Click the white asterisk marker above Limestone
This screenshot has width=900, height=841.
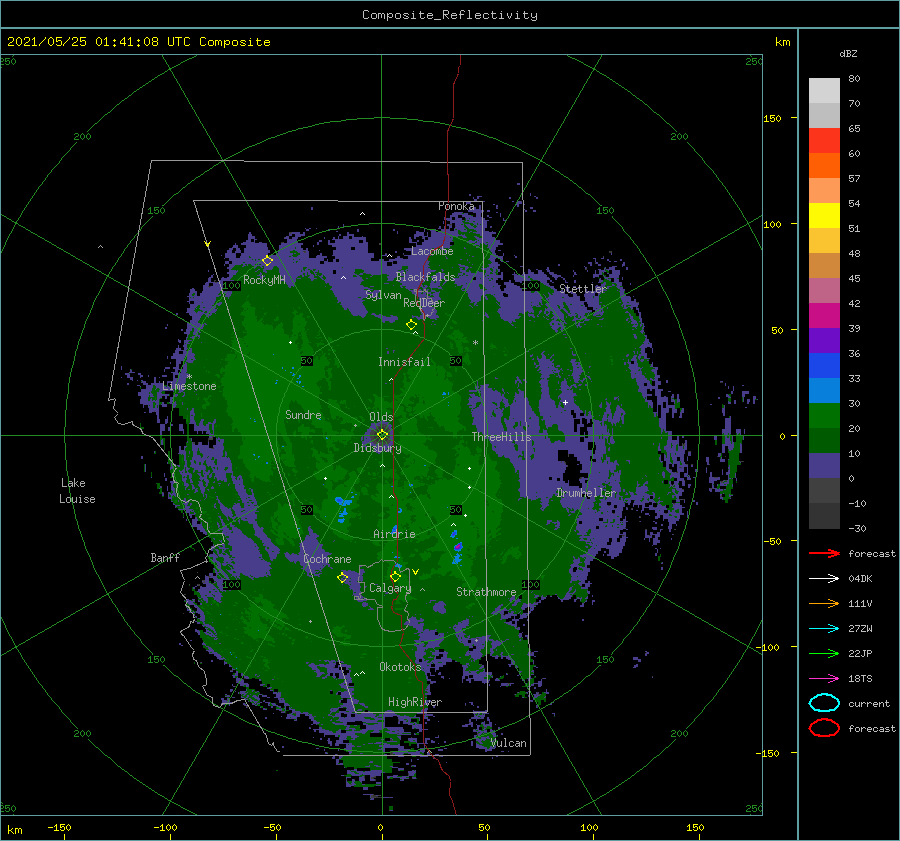[189, 377]
